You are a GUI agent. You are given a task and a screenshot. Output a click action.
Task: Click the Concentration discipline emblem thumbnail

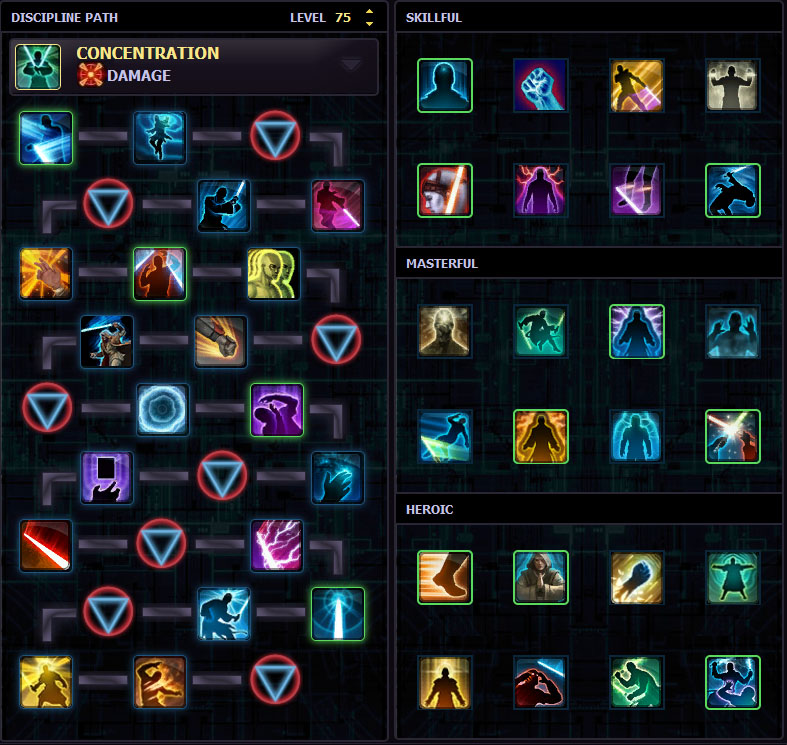click(38, 66)
